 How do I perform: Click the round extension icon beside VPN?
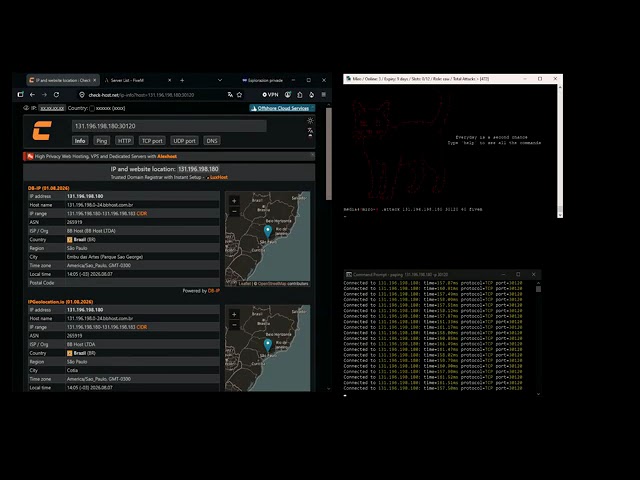pos(288,95)
